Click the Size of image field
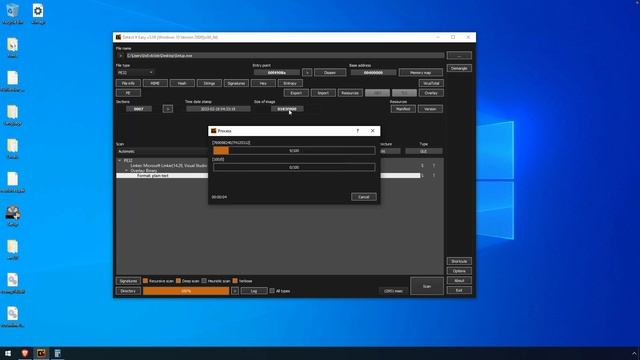The image size is (640, 360). click(x=287, y=109)
